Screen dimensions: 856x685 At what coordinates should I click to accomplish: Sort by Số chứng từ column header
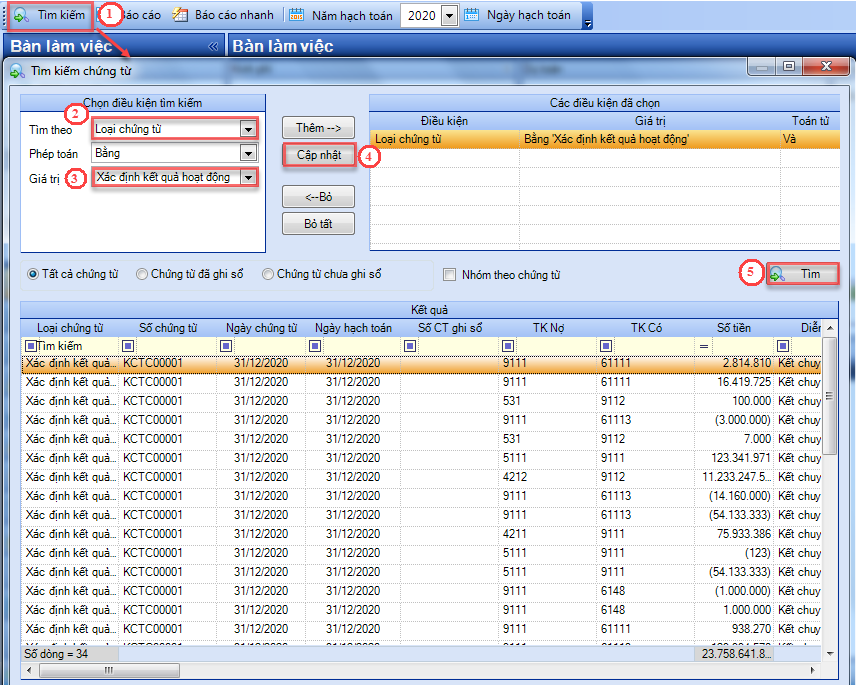pos(168,328)
